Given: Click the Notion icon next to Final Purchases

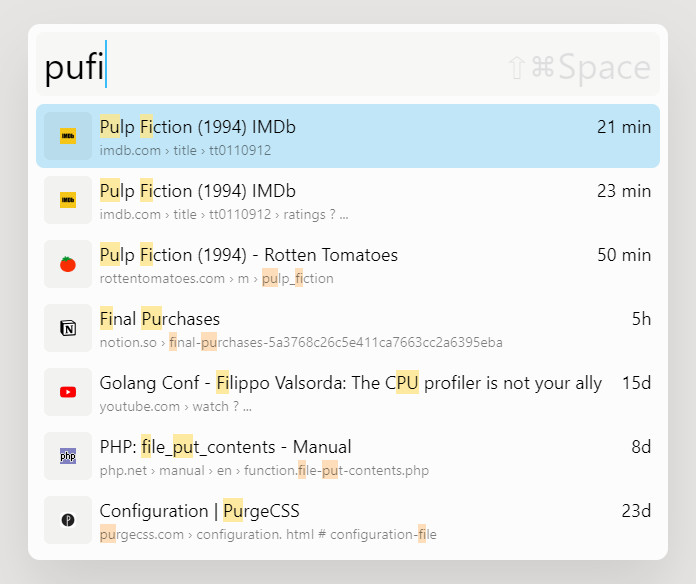Looking at the screenshot, I should pyautogui.click(x=68, y=328).
